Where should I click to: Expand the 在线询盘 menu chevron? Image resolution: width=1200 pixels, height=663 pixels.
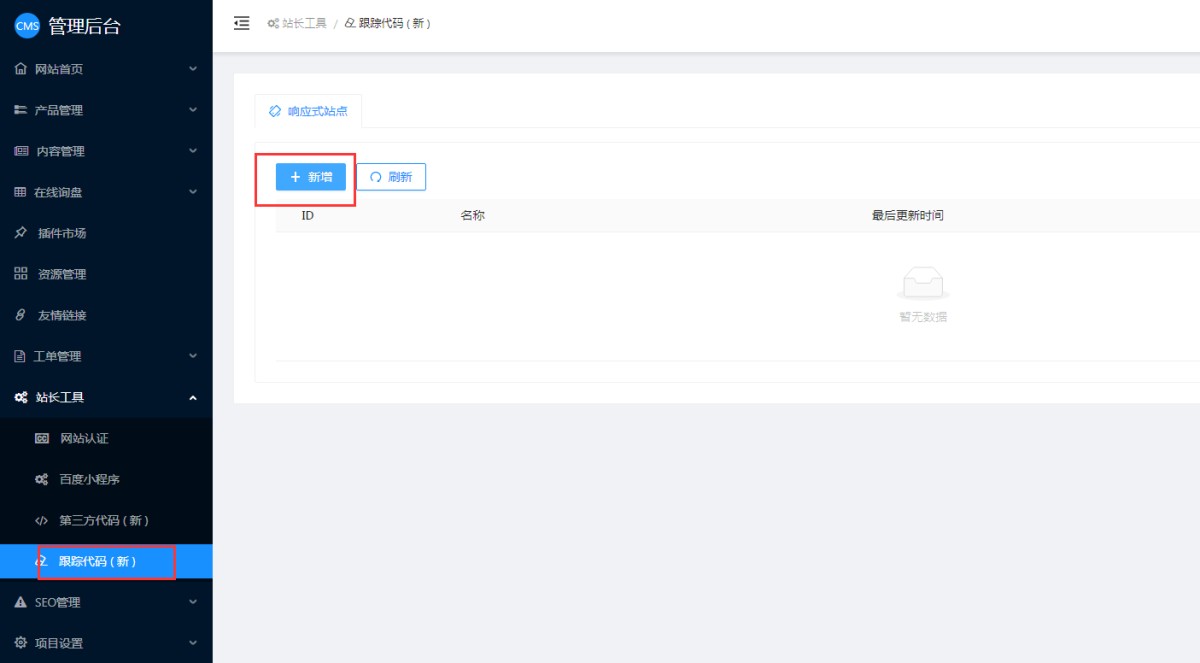193,192
